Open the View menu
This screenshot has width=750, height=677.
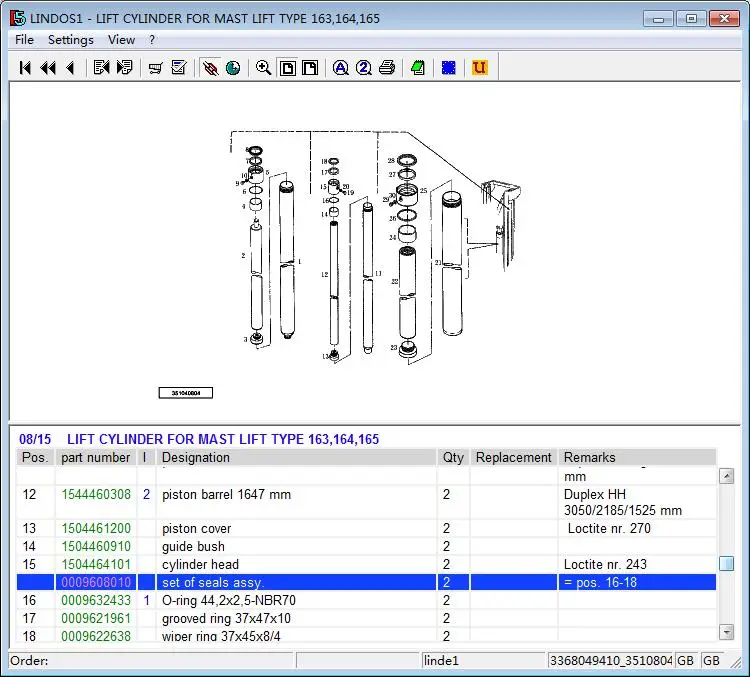[121, 40]
